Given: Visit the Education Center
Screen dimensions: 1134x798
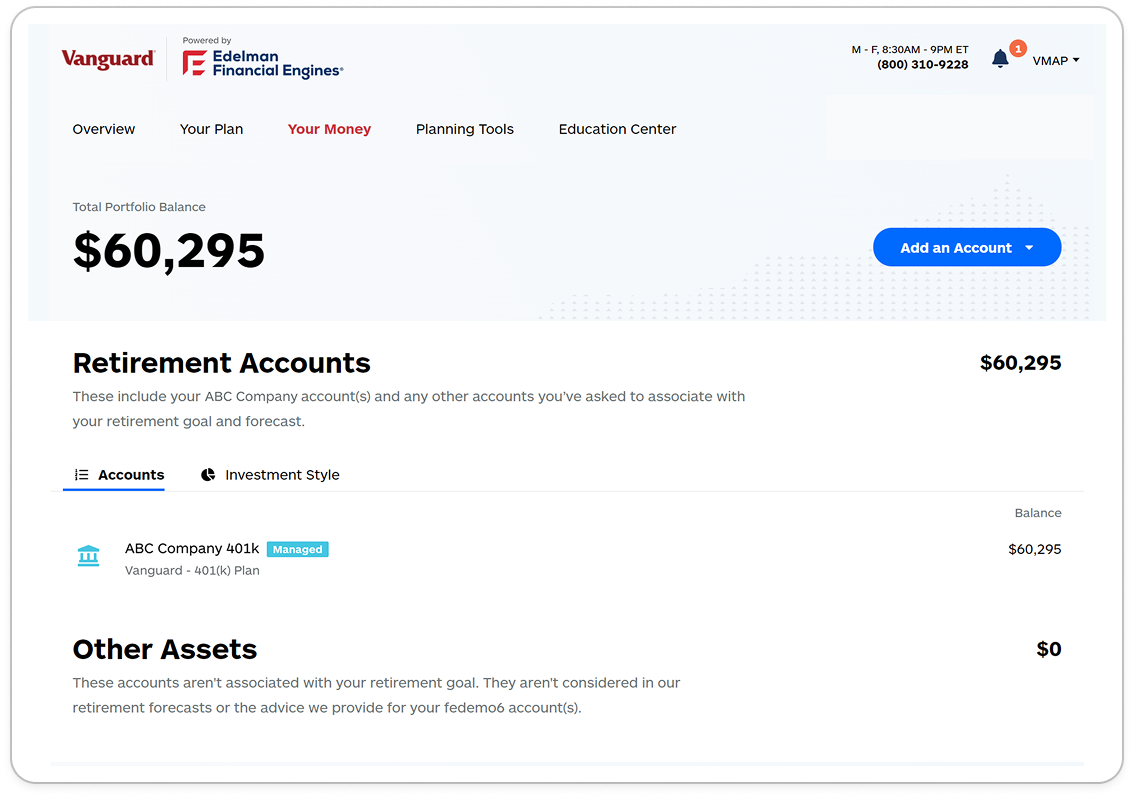Looking at the screenshot, I should 617,129.
